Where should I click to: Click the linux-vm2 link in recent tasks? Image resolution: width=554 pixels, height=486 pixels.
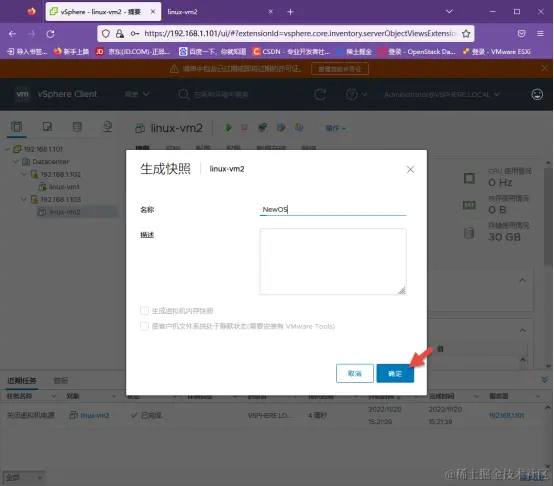click(95, 415)
